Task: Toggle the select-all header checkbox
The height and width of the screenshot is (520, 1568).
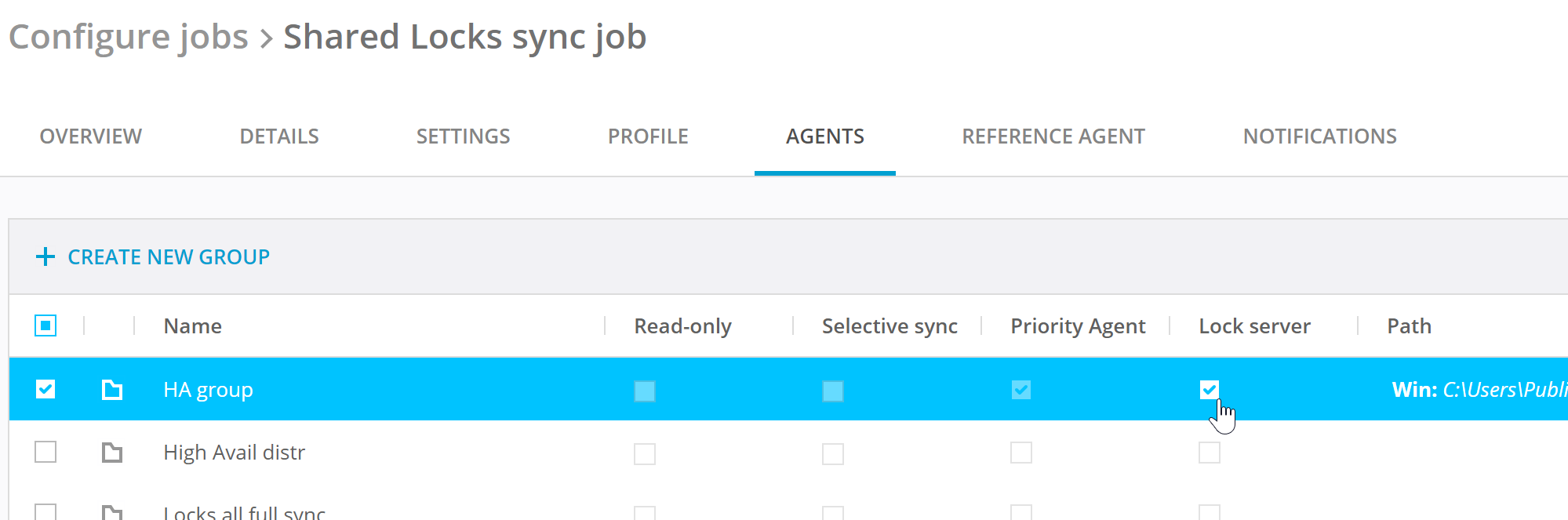Action: click(x=45, y=325)
